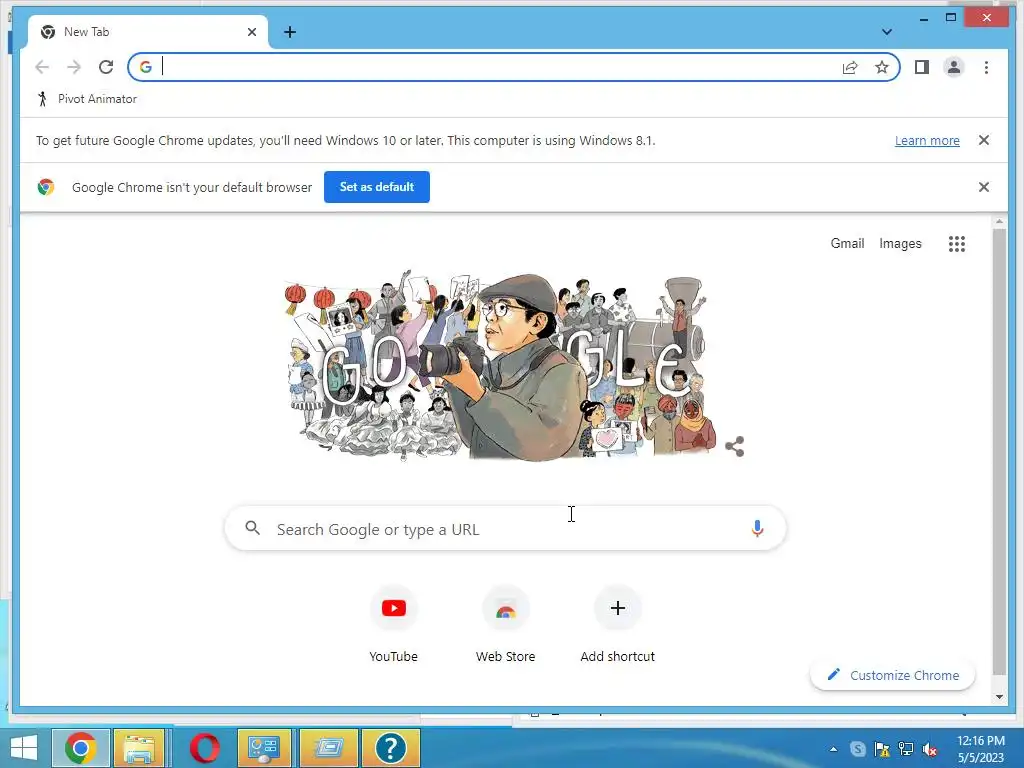Click the page vertical scrollbar
Viewport: 1024px width, 768px height.
(x=999, y=451)
